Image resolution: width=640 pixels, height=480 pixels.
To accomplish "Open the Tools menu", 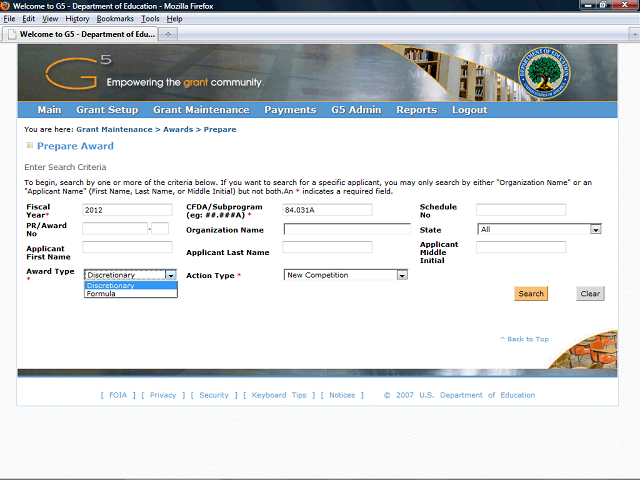I will click(150, 19).
